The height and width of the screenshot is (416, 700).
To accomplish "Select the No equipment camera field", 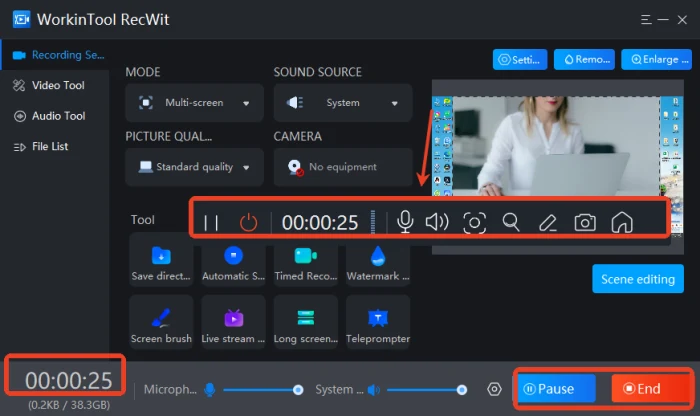I will 342,167.
